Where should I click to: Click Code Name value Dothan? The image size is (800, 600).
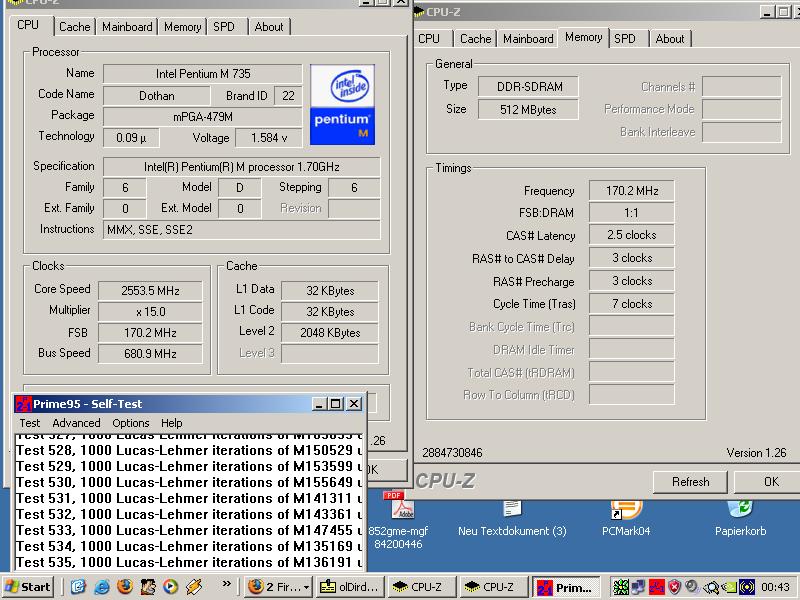[x=156, y=96]
